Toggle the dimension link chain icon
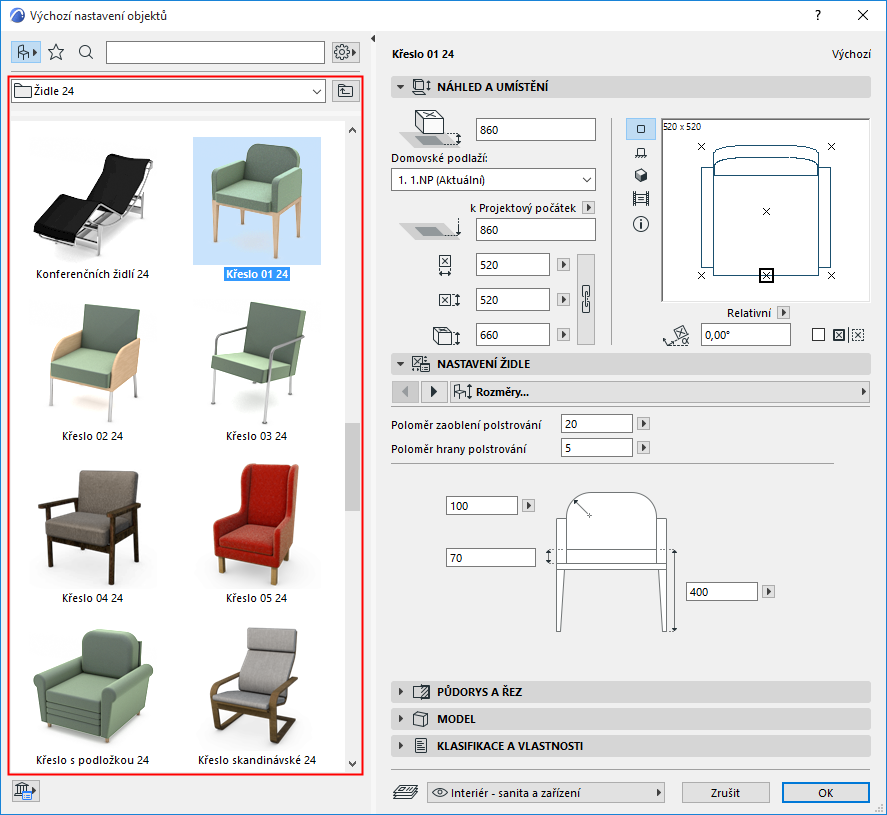 [x=587, y=299]
